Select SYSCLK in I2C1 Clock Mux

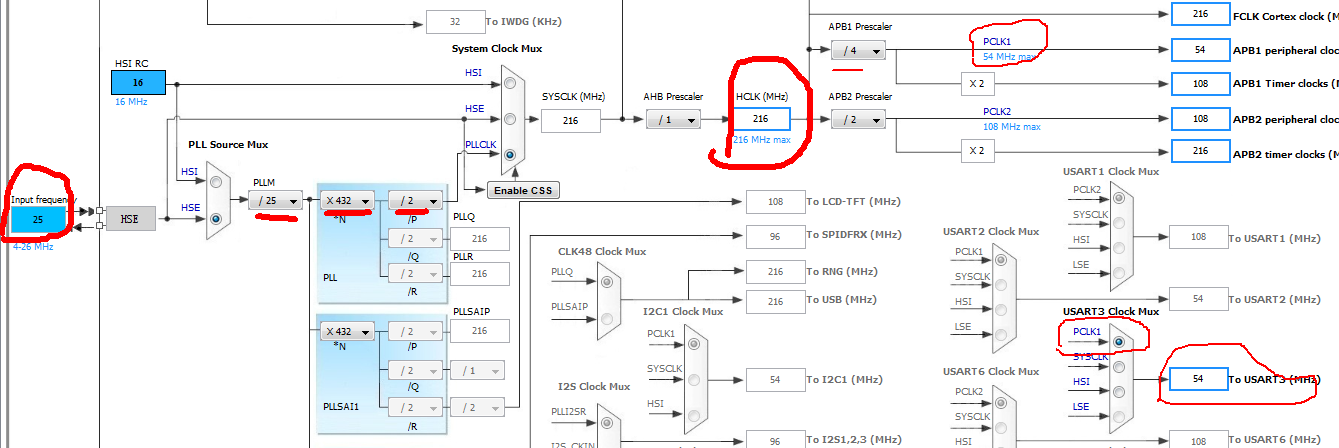pos(695,379)
